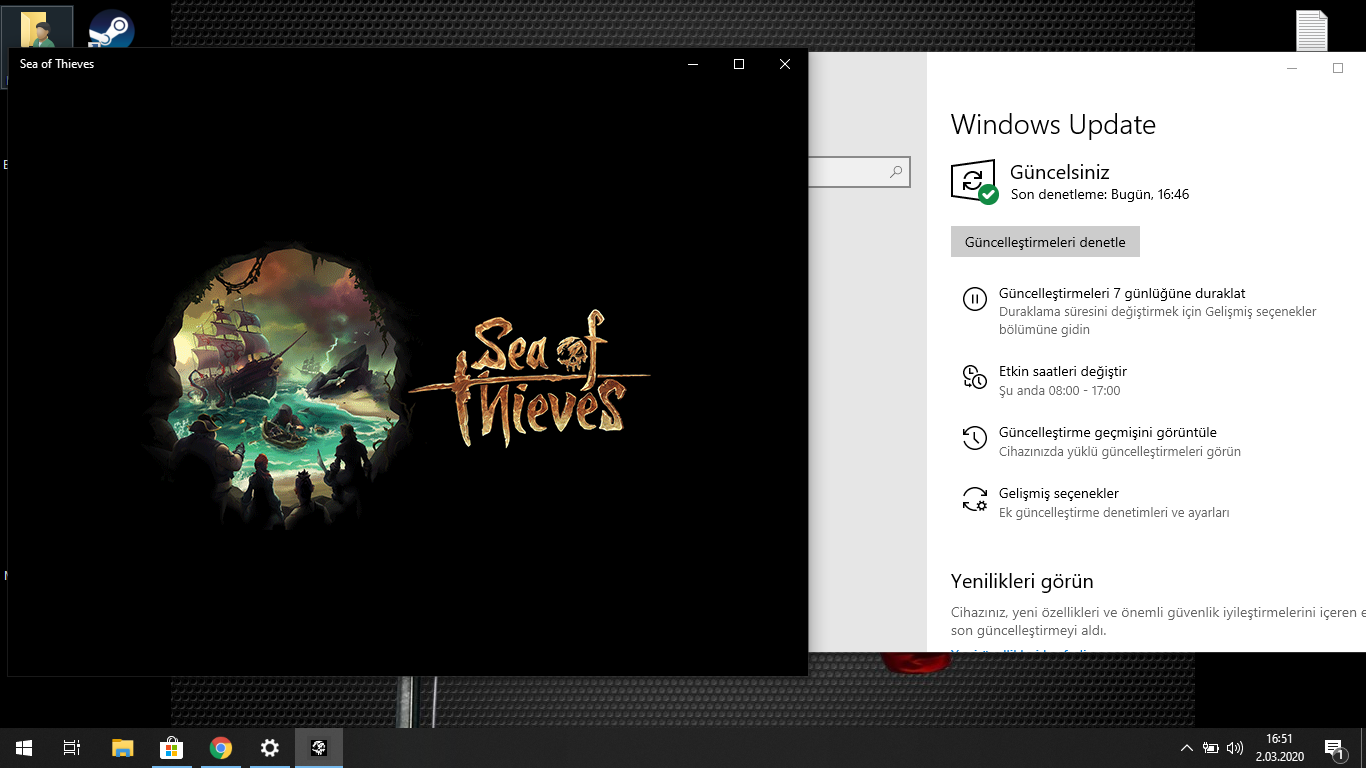Open Etkin saatleri değiştir setting
Screen dimensions: 1366x768
click(x=1063, y=371)
